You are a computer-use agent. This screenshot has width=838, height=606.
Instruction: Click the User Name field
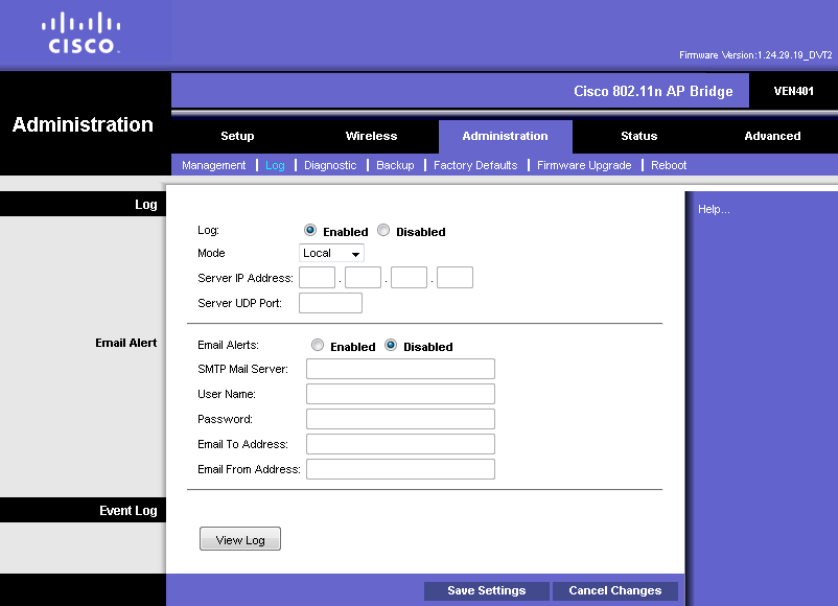[400, 394]
